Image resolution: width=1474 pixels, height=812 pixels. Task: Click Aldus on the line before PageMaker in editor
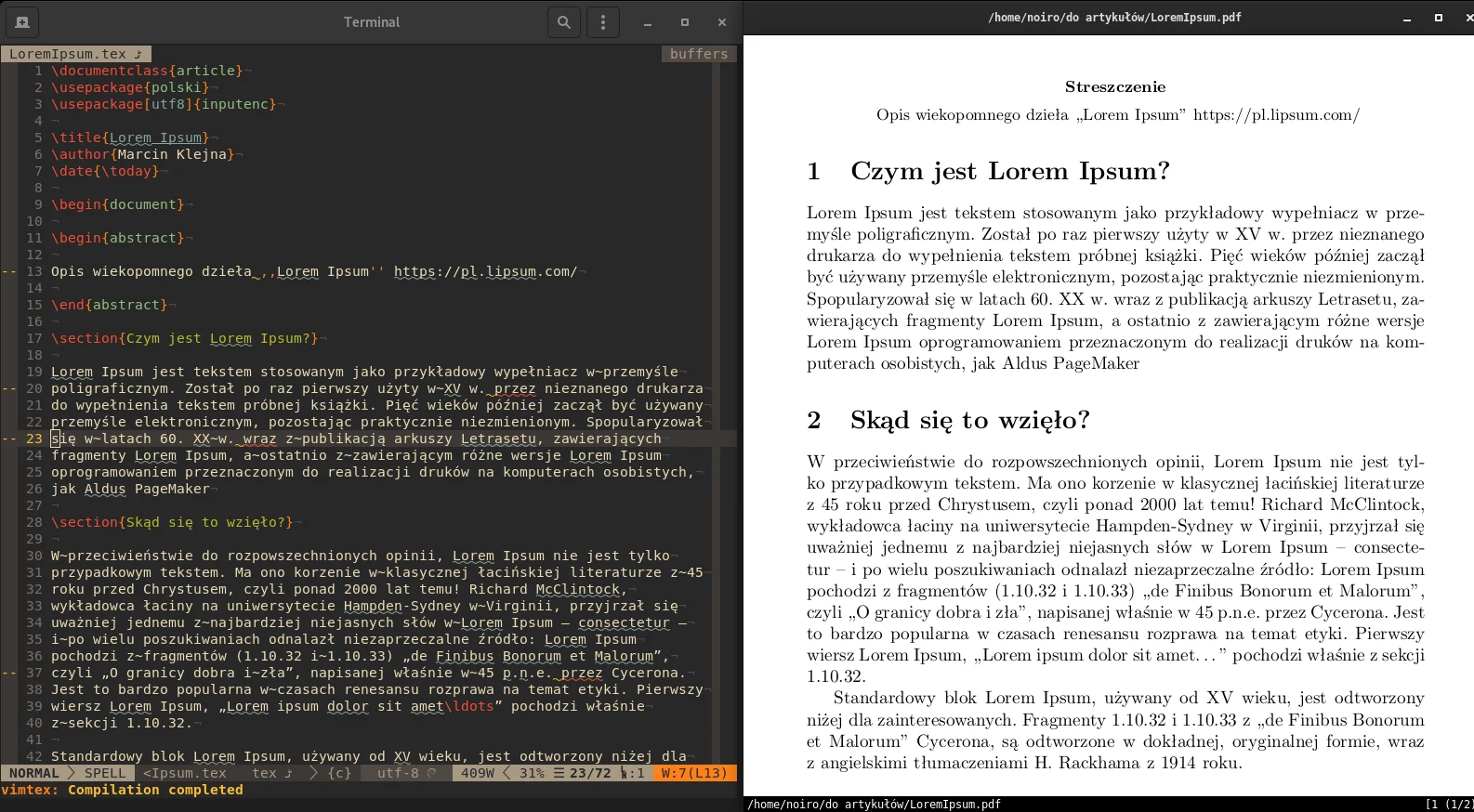pyautogui.click(x=105, y=489)
